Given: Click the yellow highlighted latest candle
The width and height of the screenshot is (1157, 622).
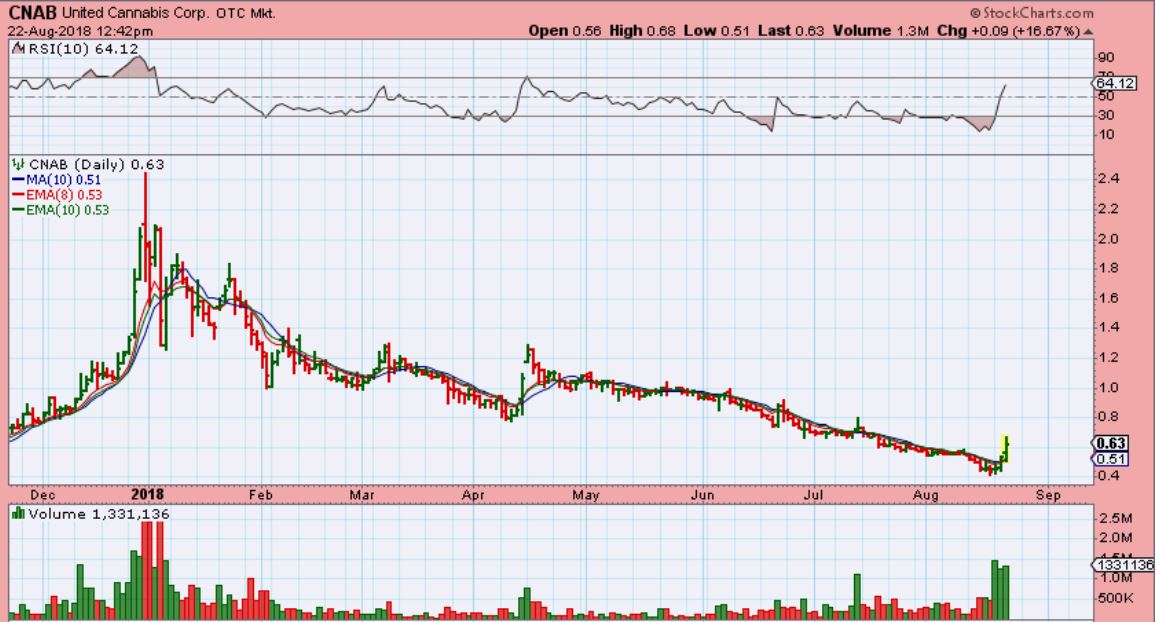Looking at the screenshot, I should [1005, 447].
